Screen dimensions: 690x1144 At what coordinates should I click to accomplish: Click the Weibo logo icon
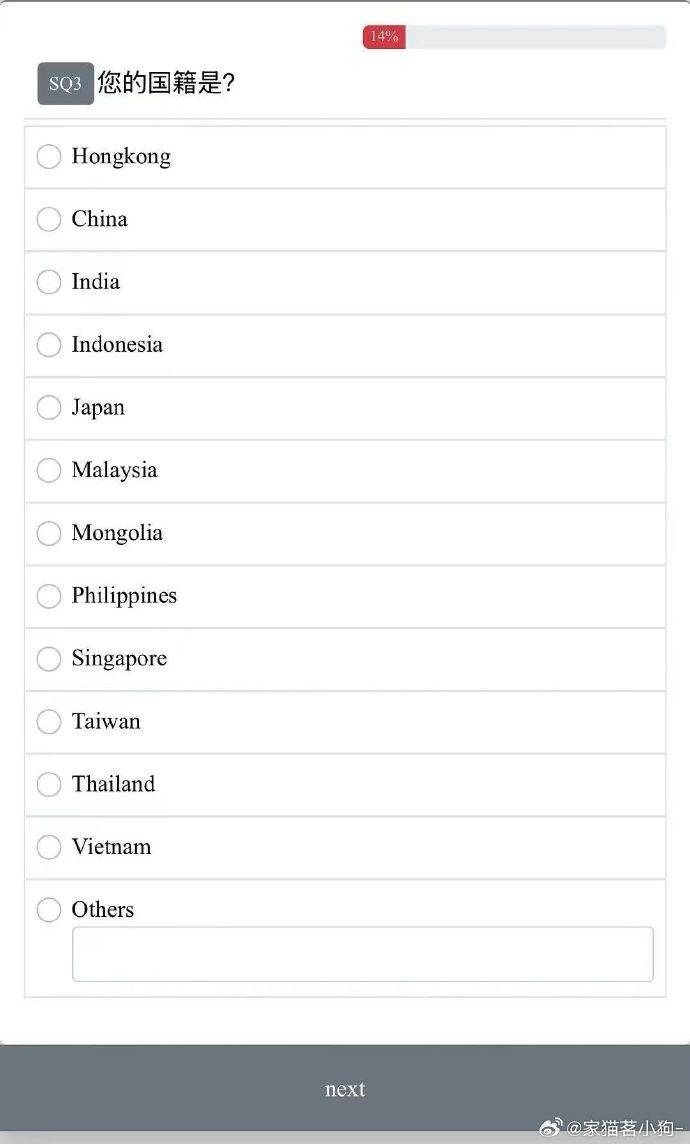(x=552, y=1128)
